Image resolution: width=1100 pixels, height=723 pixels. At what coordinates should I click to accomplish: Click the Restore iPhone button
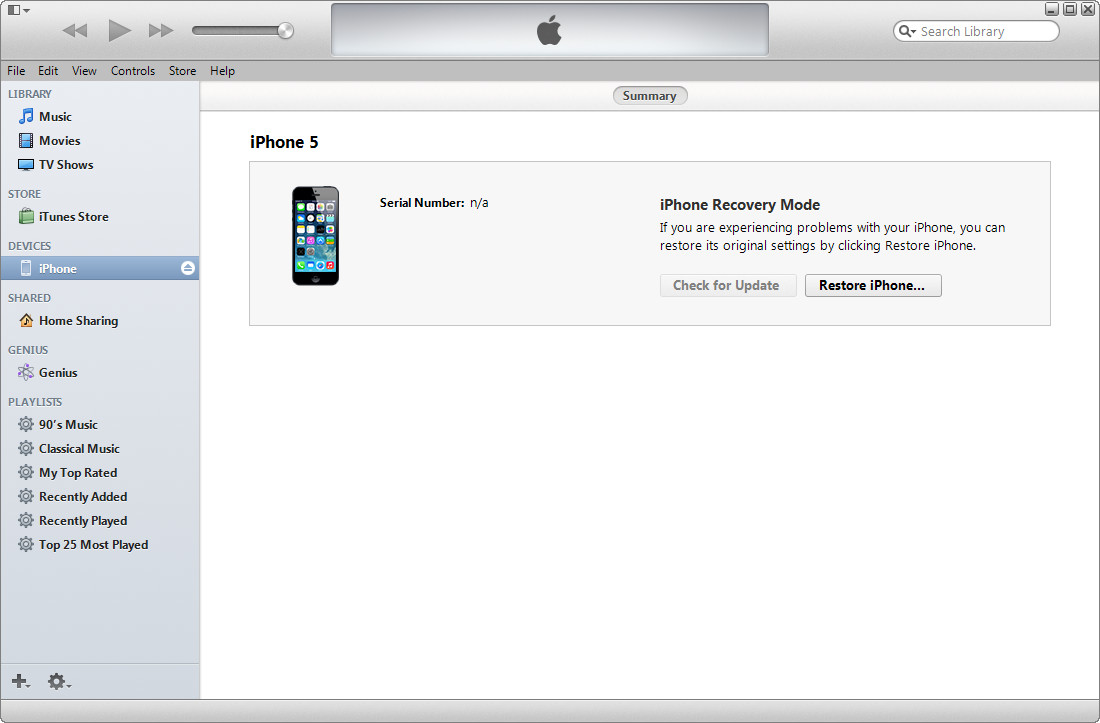(x=873, y=285)
